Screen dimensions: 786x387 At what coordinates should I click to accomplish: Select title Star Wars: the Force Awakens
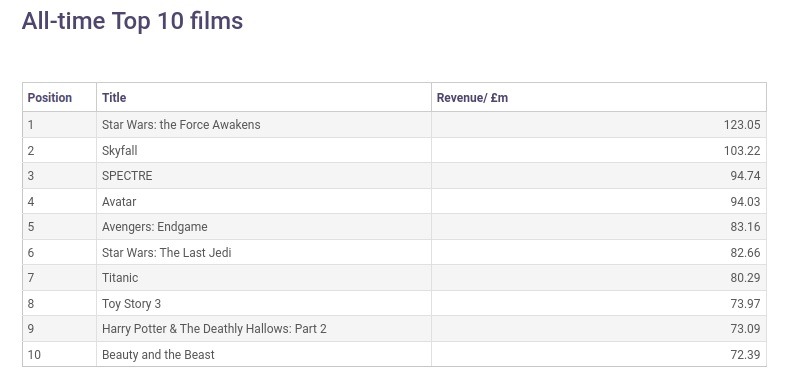point(181,125)
